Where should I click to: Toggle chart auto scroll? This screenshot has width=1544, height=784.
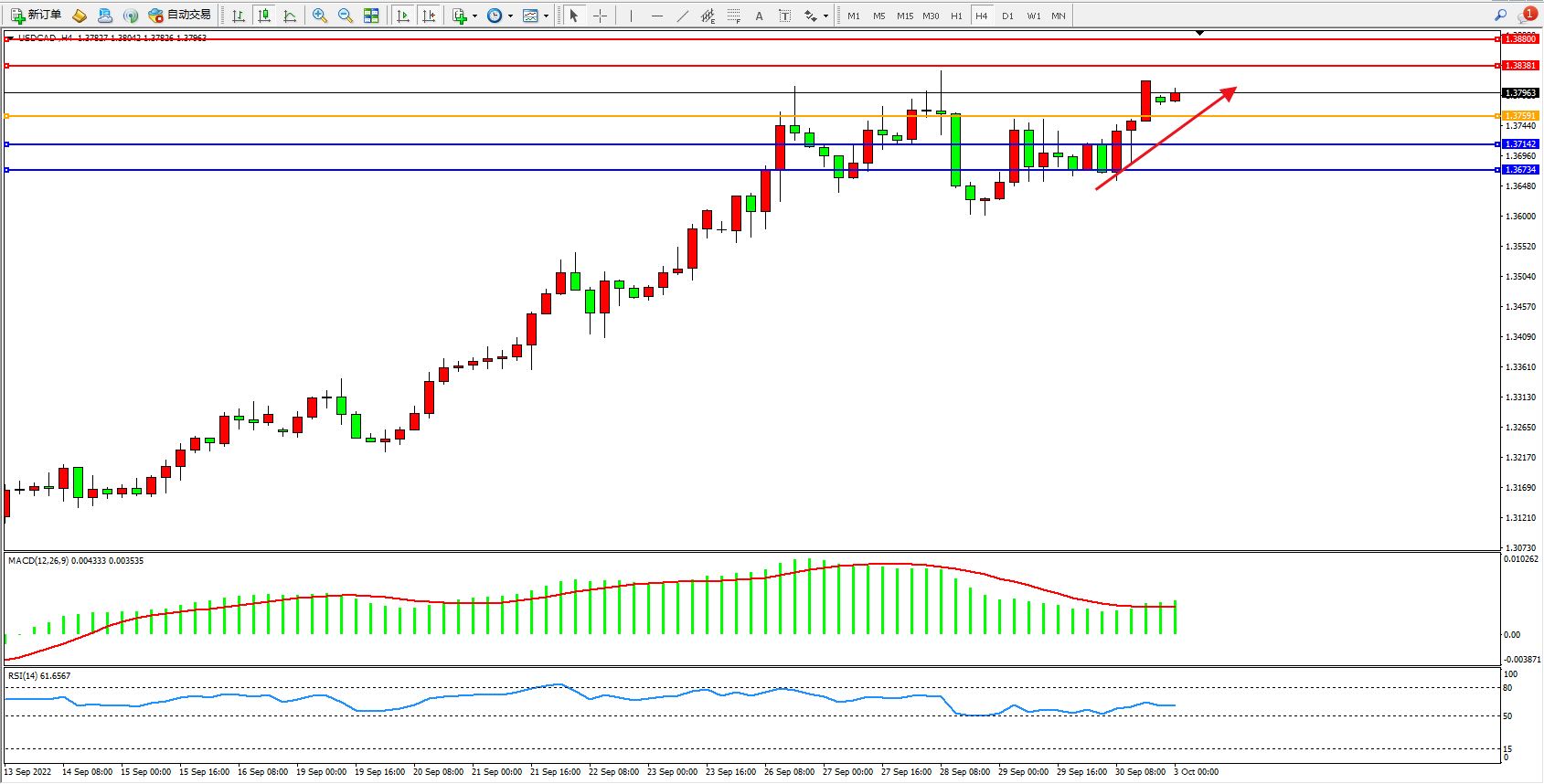403,16
